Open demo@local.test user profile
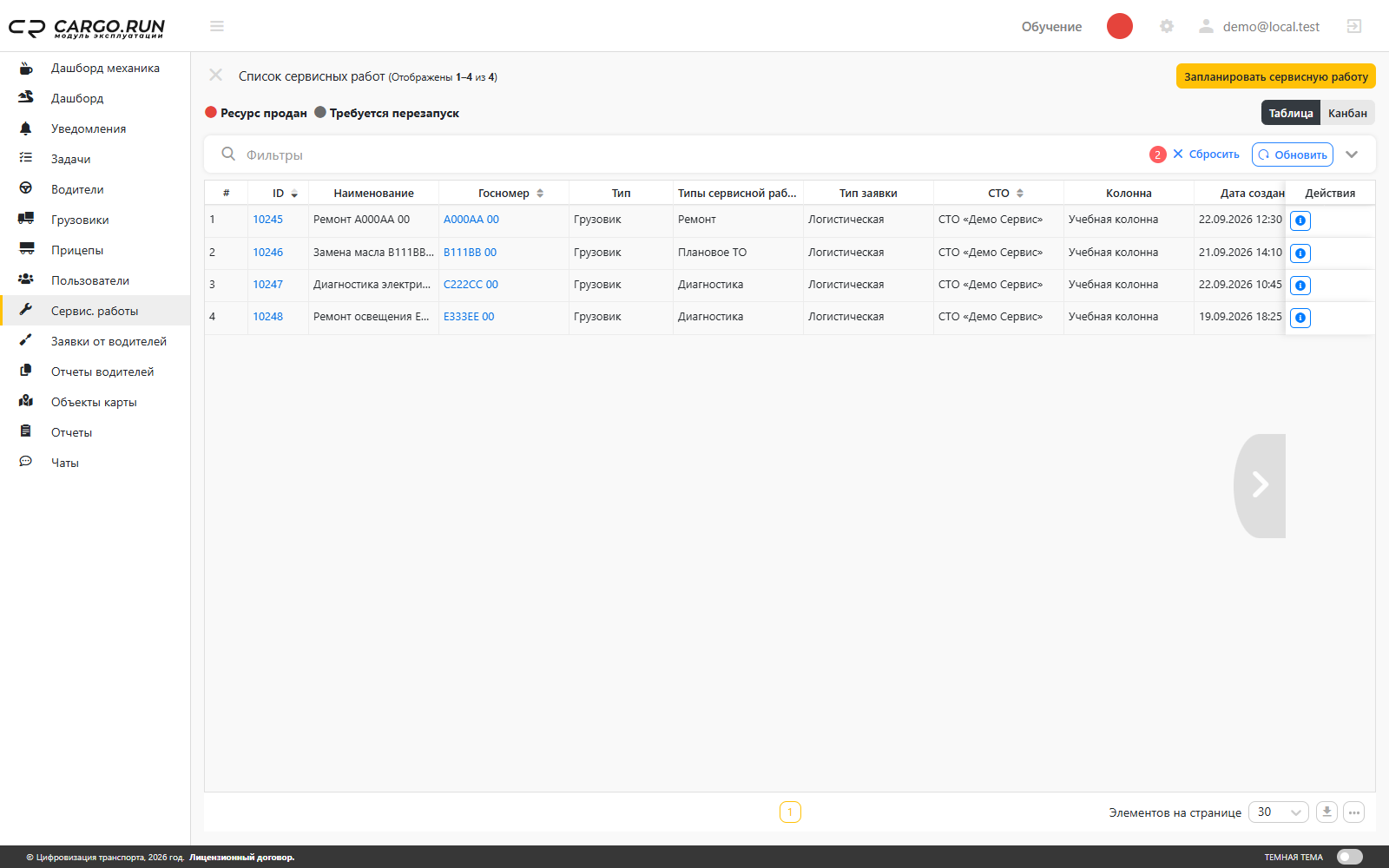 click(x=1260, y=27)
